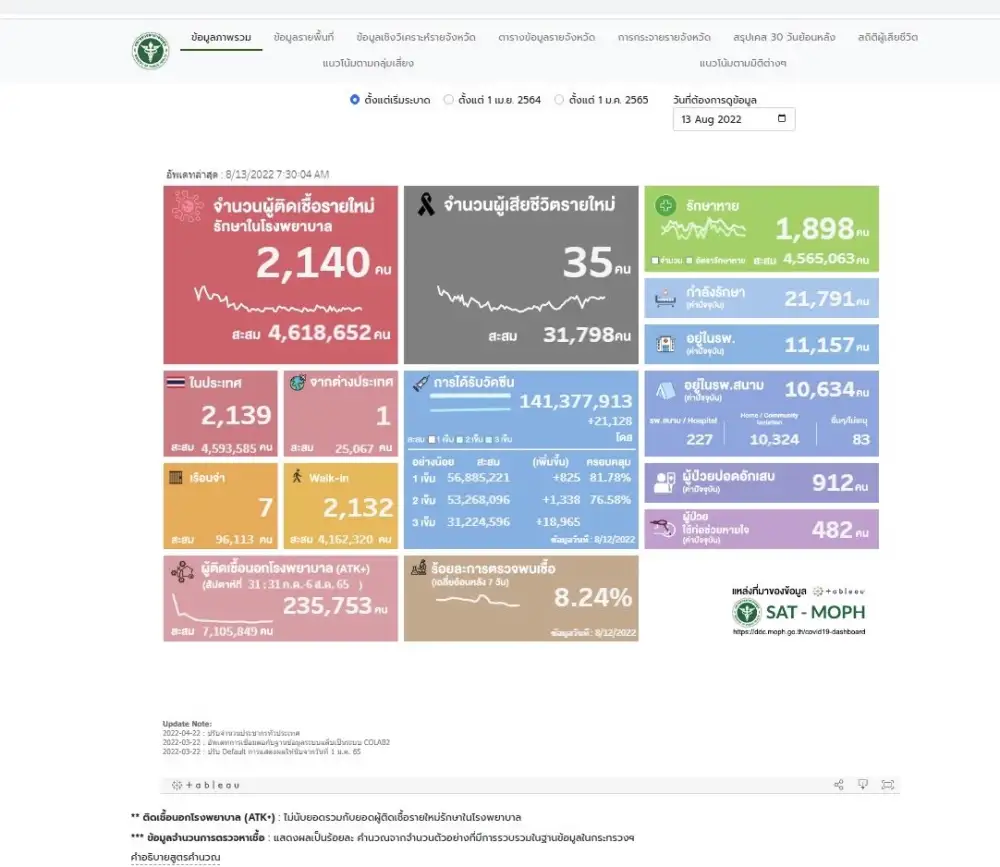Screen dimensions: 1000x867
Task: Click the Walk-in pedestrian icon
Action: click(297, 477)
